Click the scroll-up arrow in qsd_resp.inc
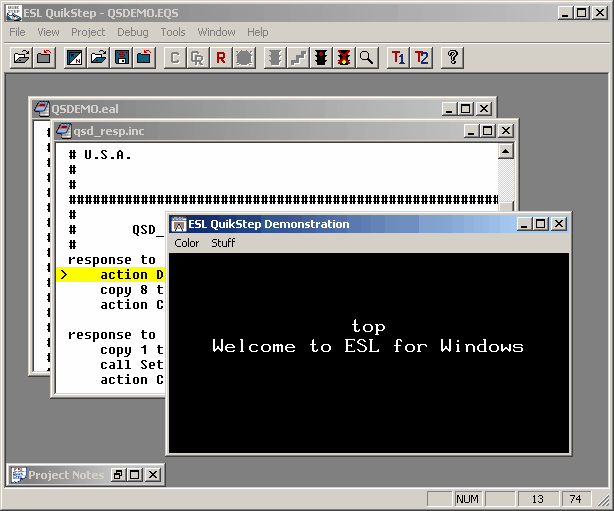 click(506, 151)
